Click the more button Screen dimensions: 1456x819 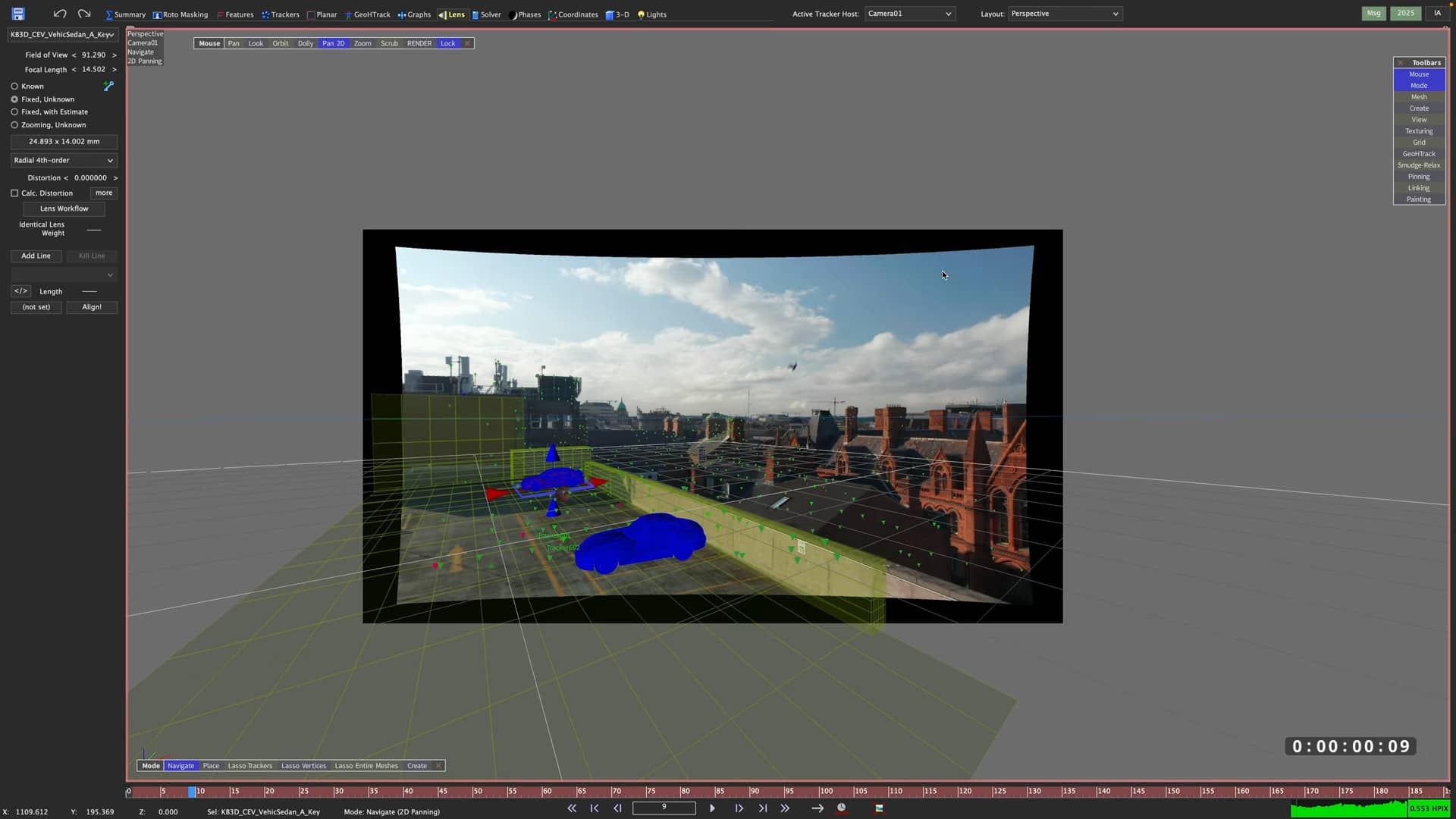pyautogui.click(x=104, y=193)
